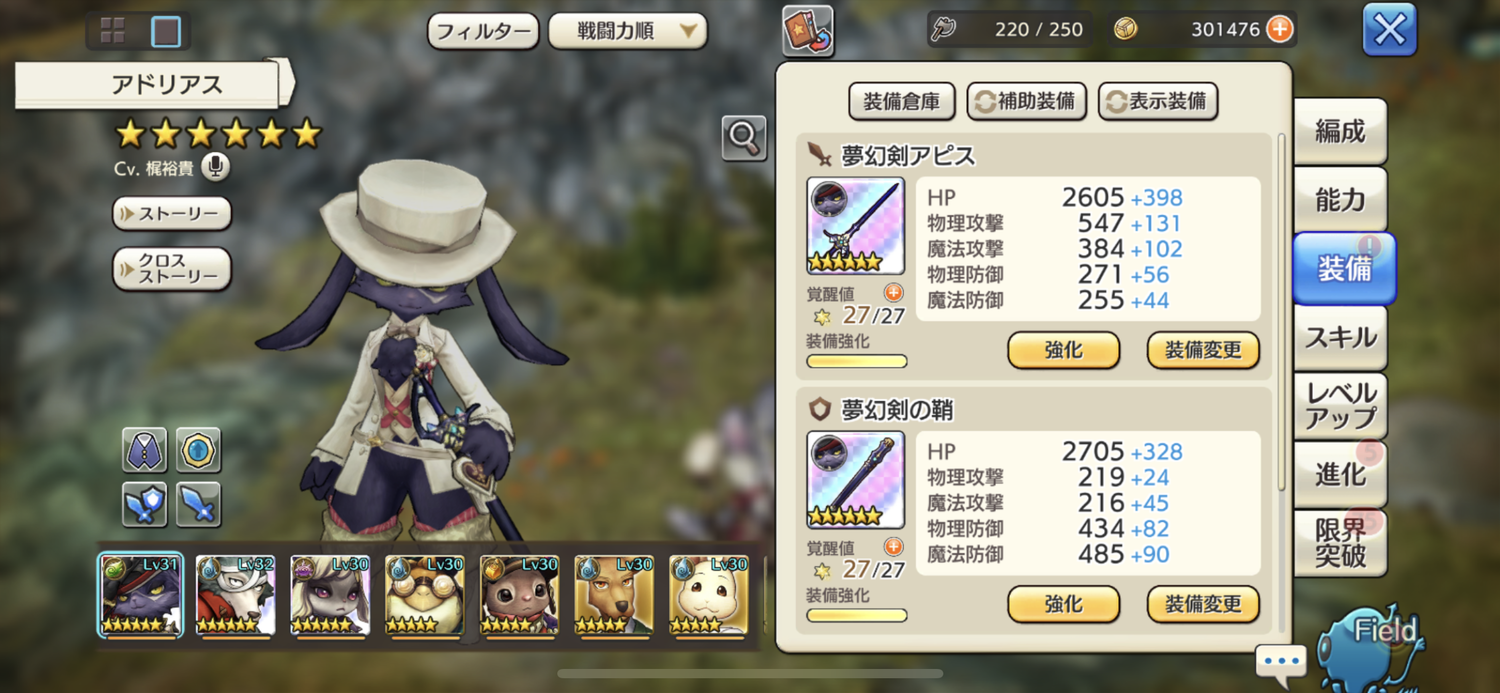
Task: Click the magnifying glass zoom icon
Action: click(744, 139)
